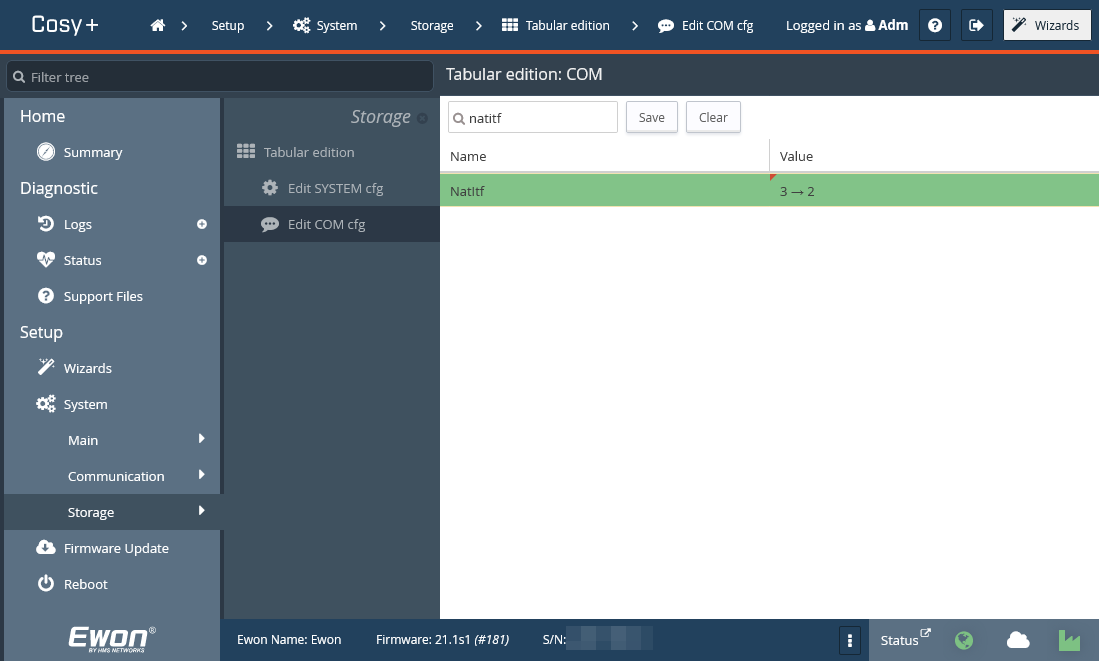Click the Clear button
Screen dimensions: 1099x661
coord(713,117)
